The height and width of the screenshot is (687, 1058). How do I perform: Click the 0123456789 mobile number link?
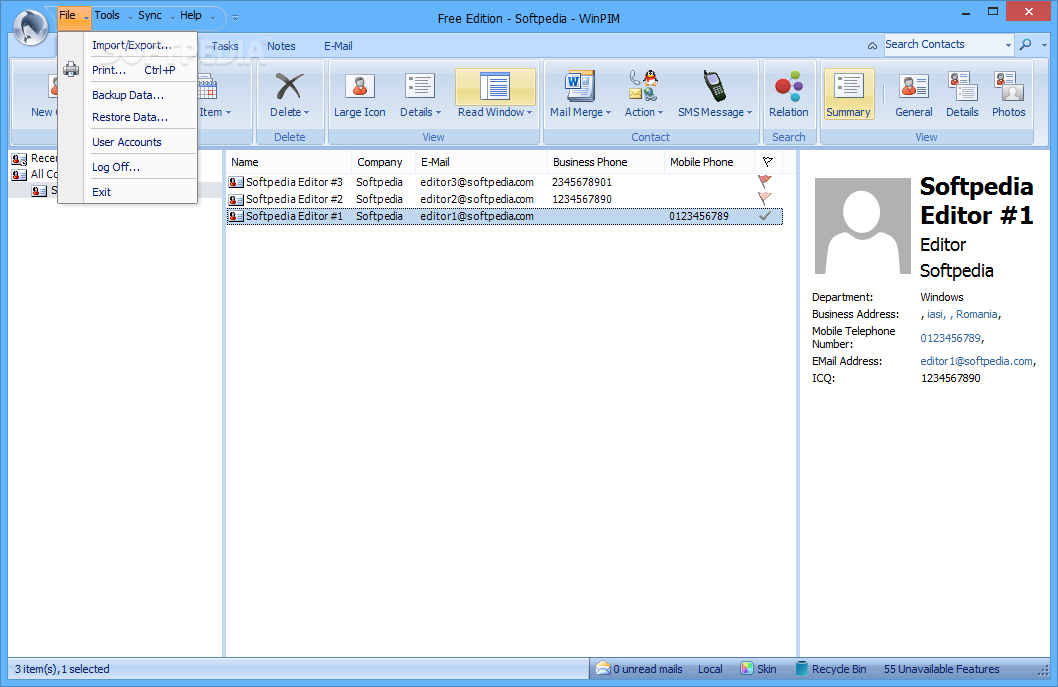(x=950, y=337)
